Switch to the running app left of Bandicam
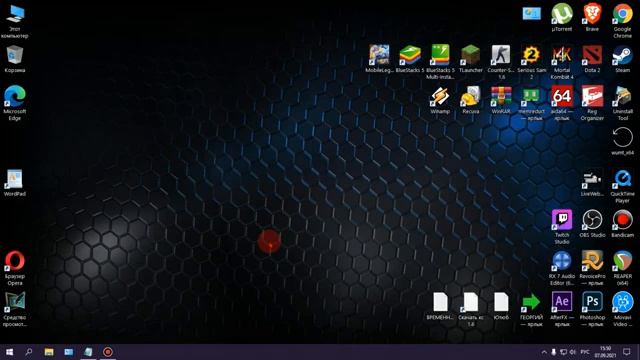 click(x=88, y=352)
